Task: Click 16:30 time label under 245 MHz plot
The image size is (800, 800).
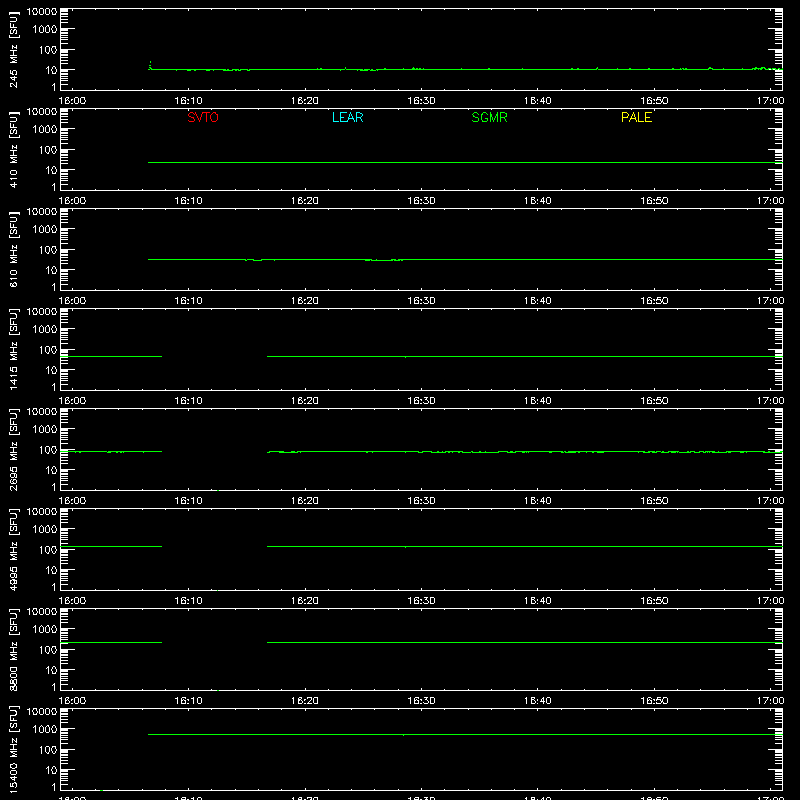Action: pos(421,101)
